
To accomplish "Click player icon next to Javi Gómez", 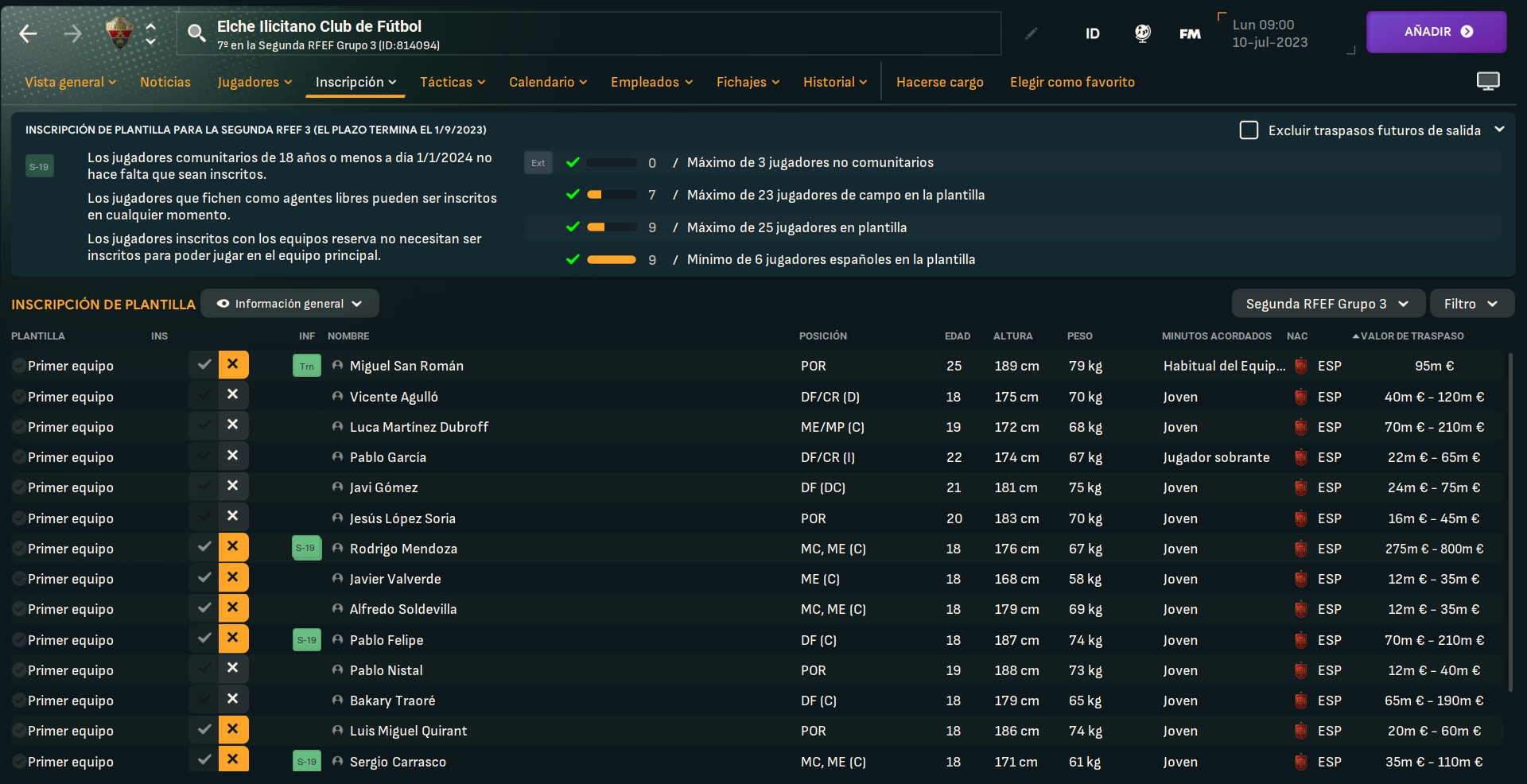I will pos(337,487).
